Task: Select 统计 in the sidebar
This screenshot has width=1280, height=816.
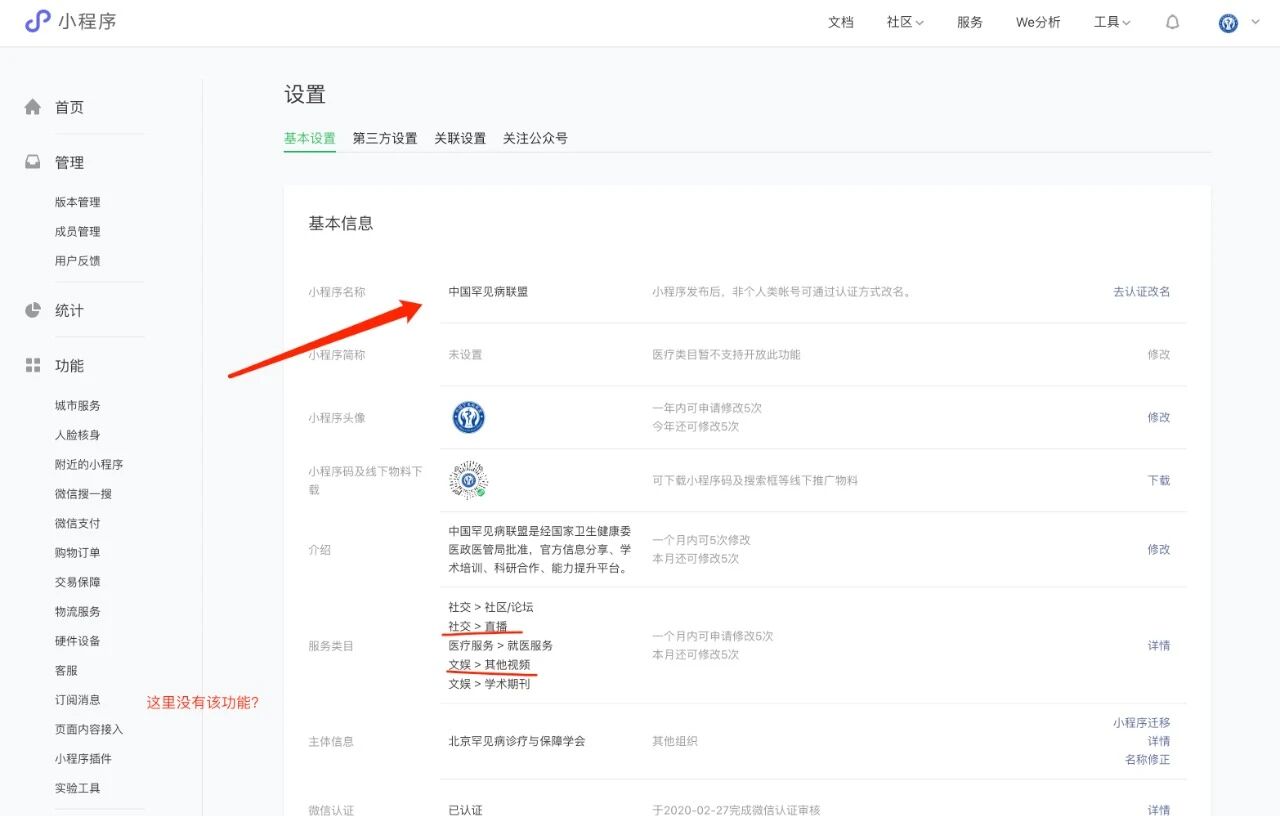Action: 69,310
